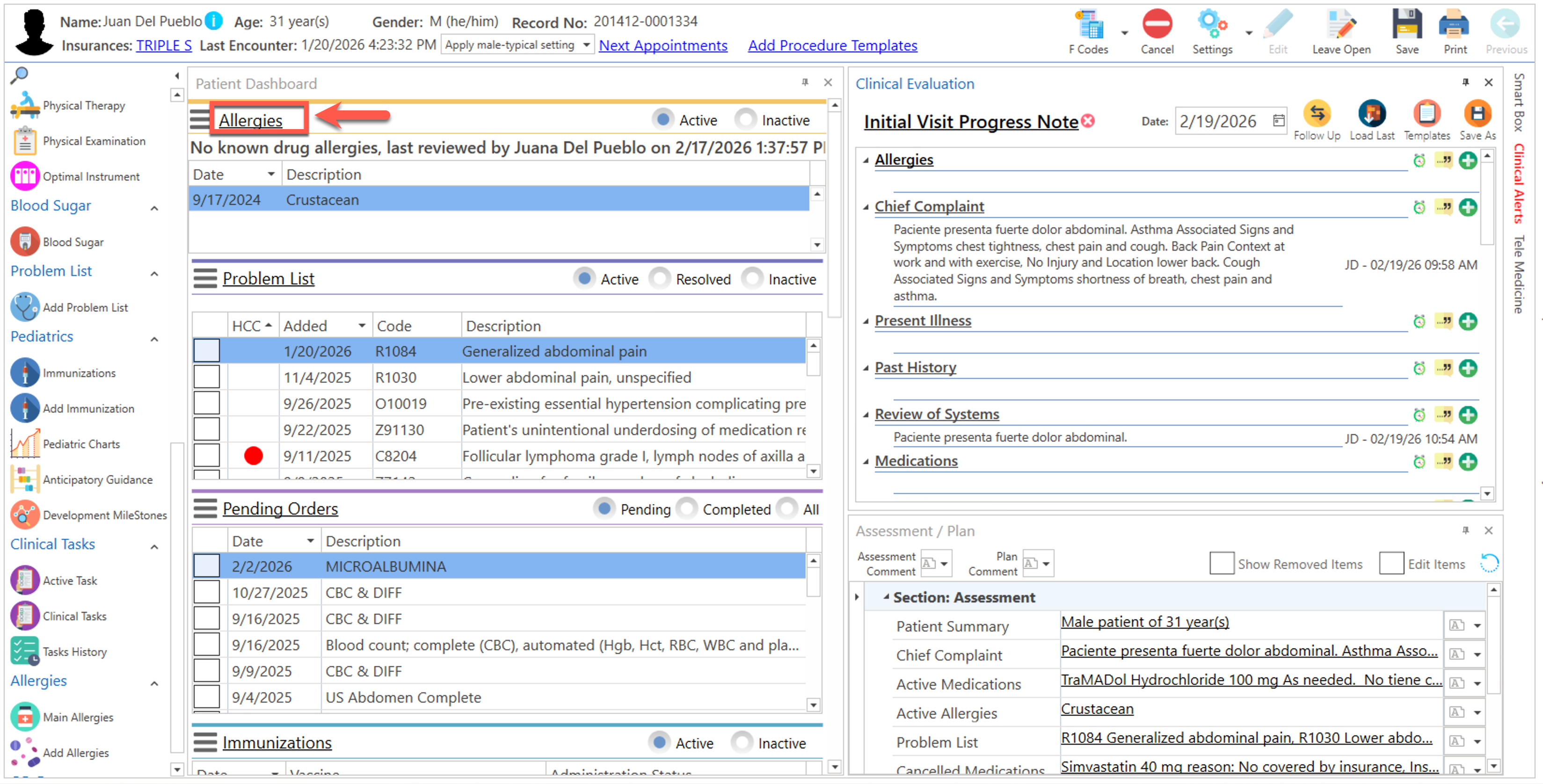Open Pediatric Charts in the sidebar
The image size is (1543, 784).
[x=81, y=444]
